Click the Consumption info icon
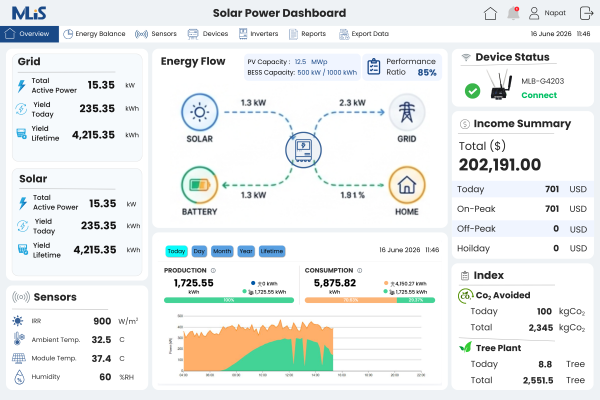The width and height of the screenshot is (600, 400). click(359, 270)
